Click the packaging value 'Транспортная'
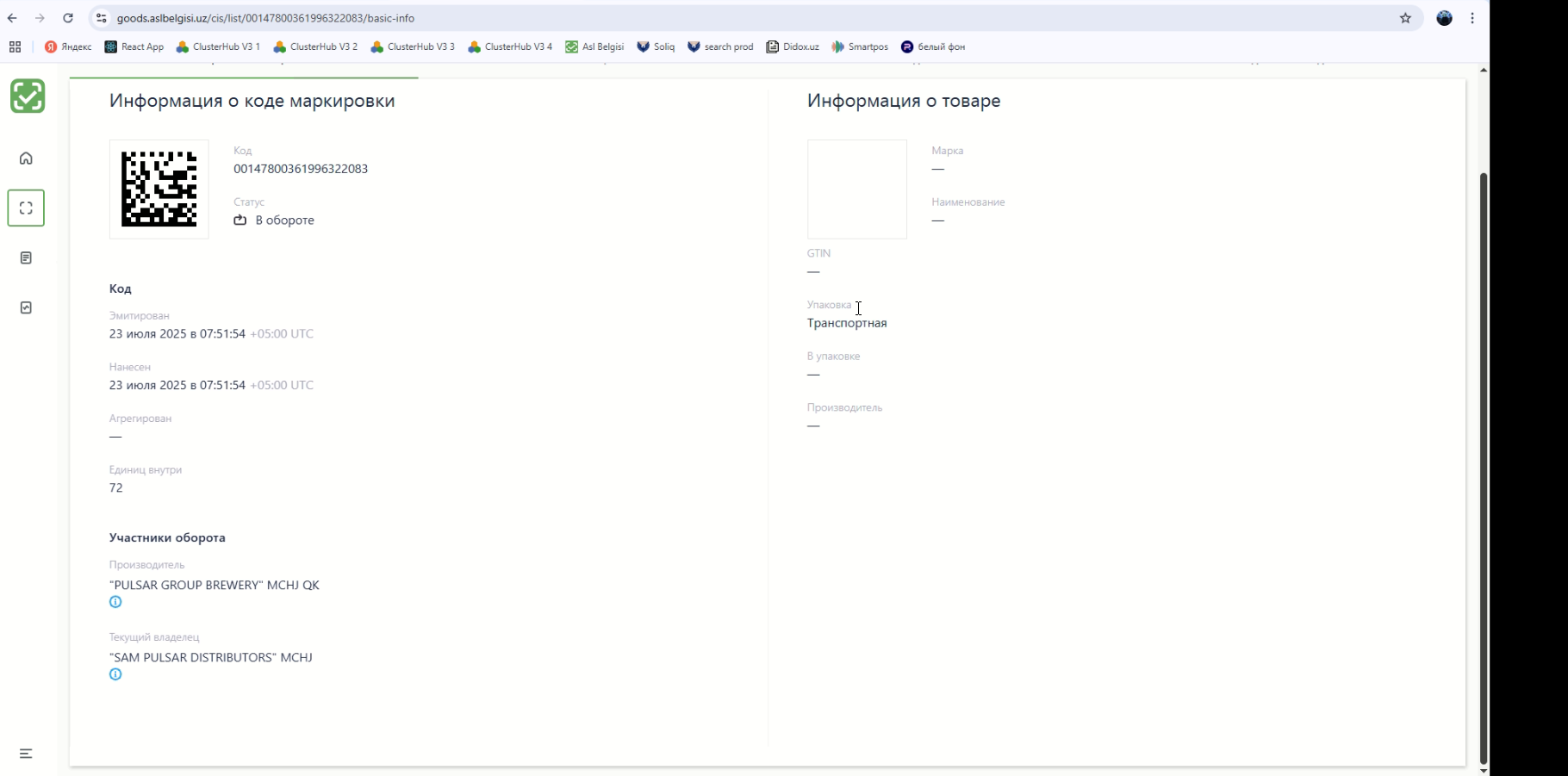The image size is (1568, 776). point(847,323)
